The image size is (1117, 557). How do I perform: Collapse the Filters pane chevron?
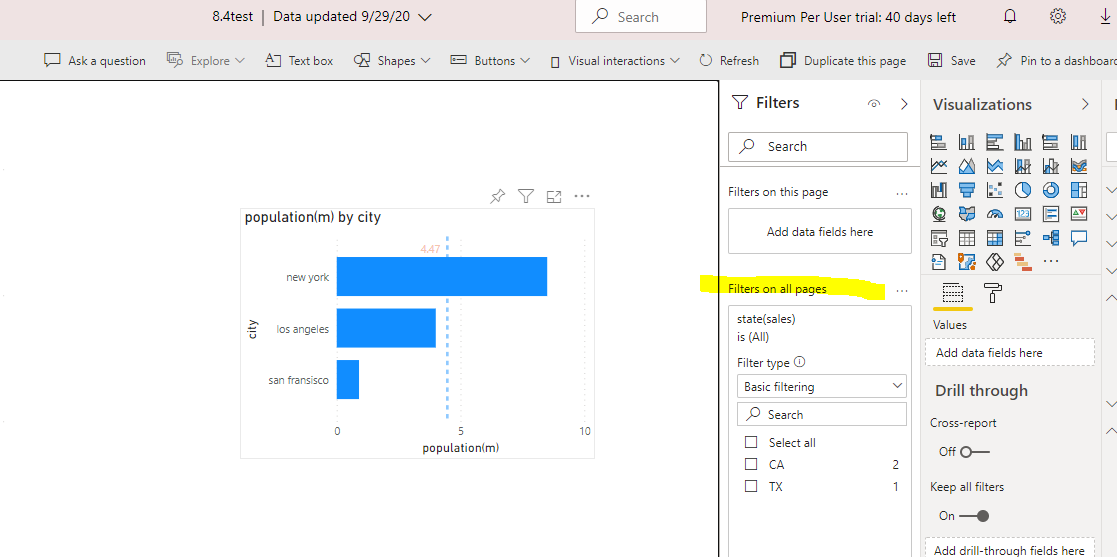pos(905,104)
